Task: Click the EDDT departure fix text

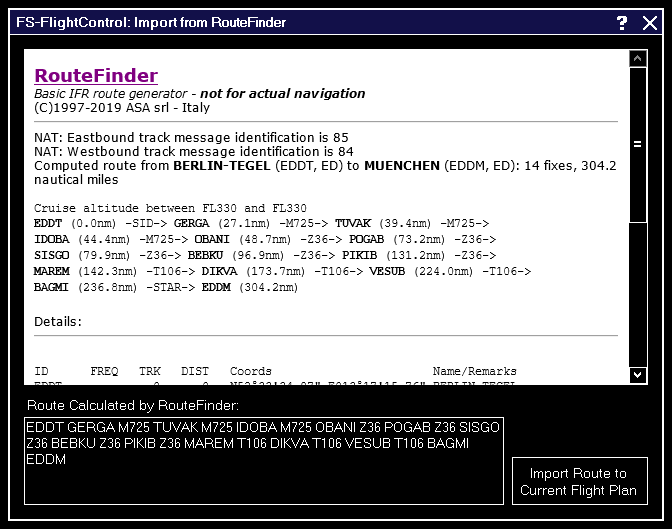Action: (48, 223)
